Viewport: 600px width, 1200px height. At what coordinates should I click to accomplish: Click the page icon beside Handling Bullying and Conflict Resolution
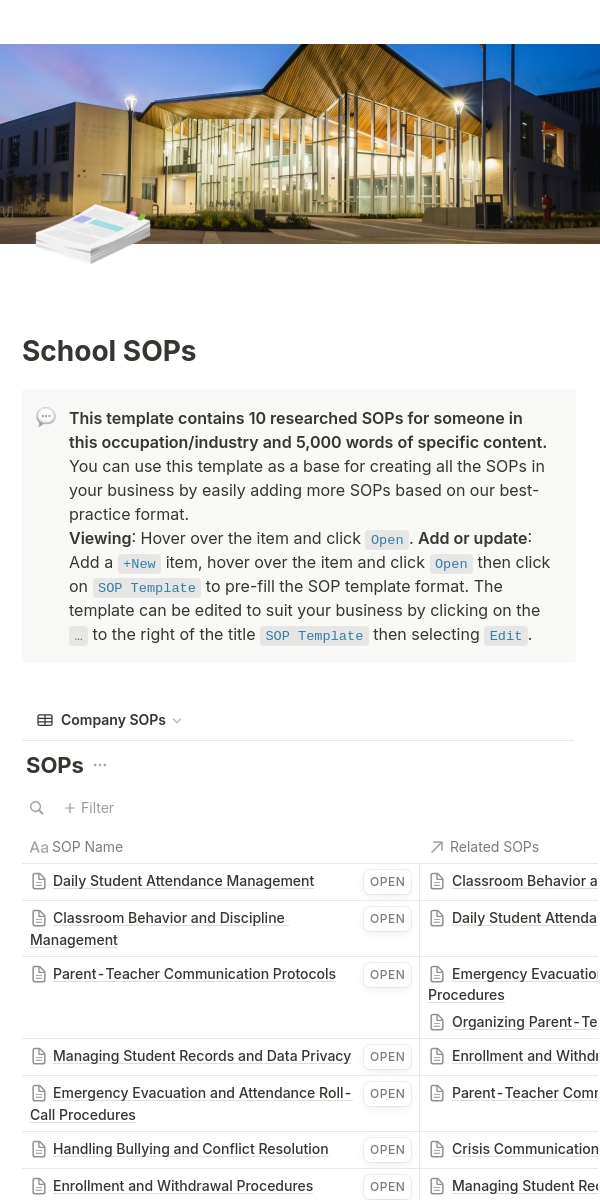point(39,1149)
